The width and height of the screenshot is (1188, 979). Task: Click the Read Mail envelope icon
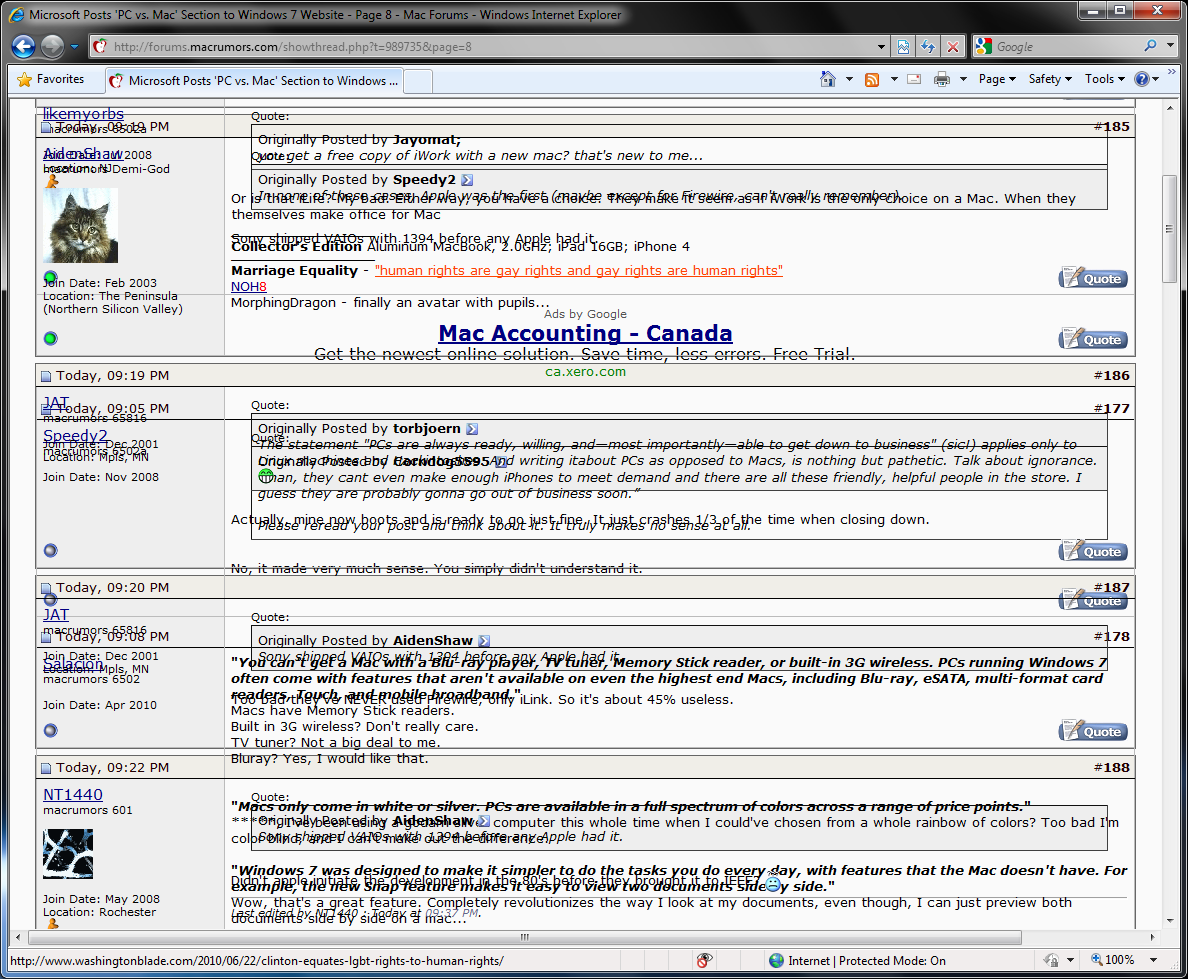pyautogui.click(x=914, y=79)
